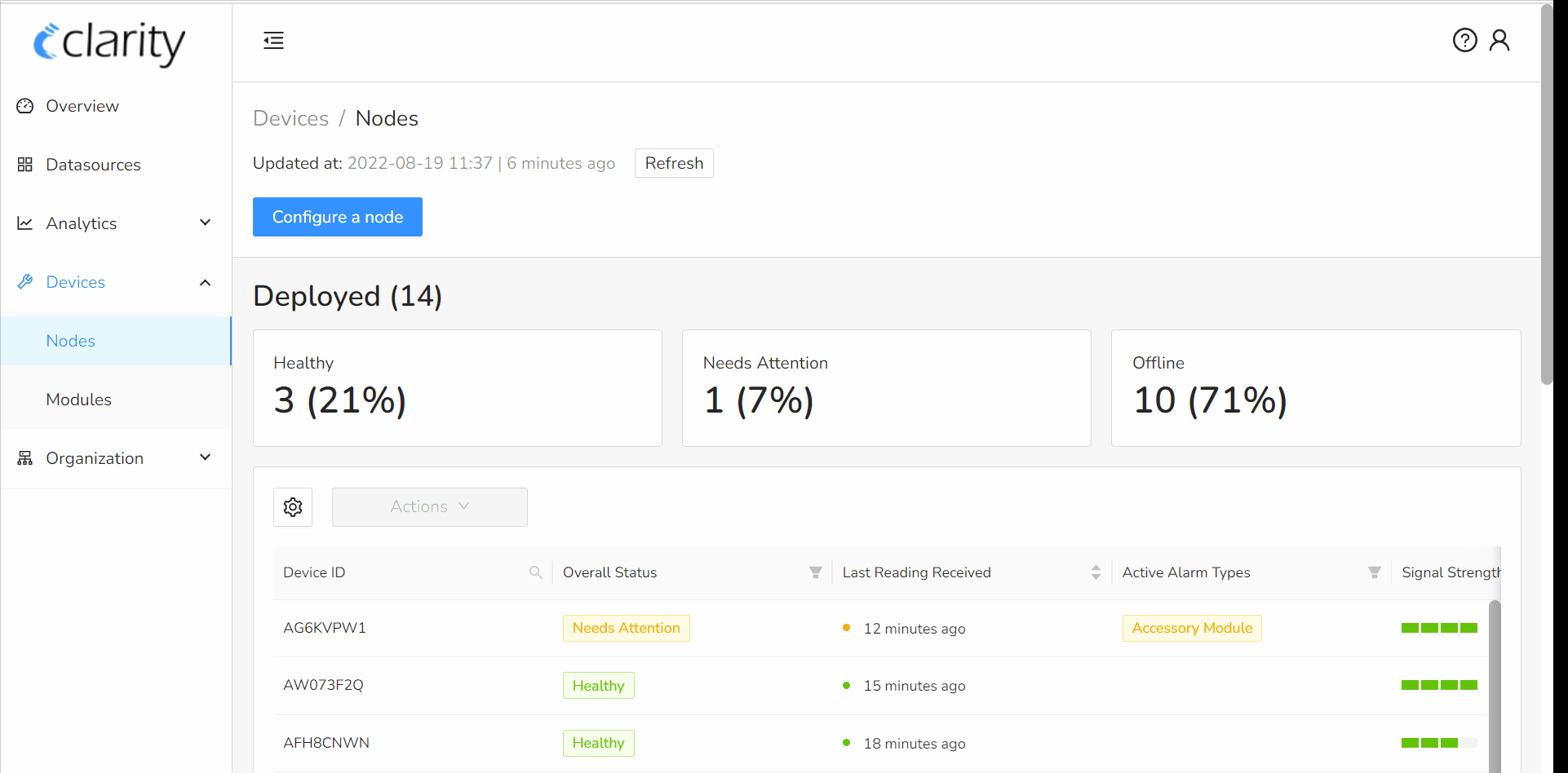This screenshot has height=773, width=1568.
Task: Open the Device ID search
Action: coord(536,572)
